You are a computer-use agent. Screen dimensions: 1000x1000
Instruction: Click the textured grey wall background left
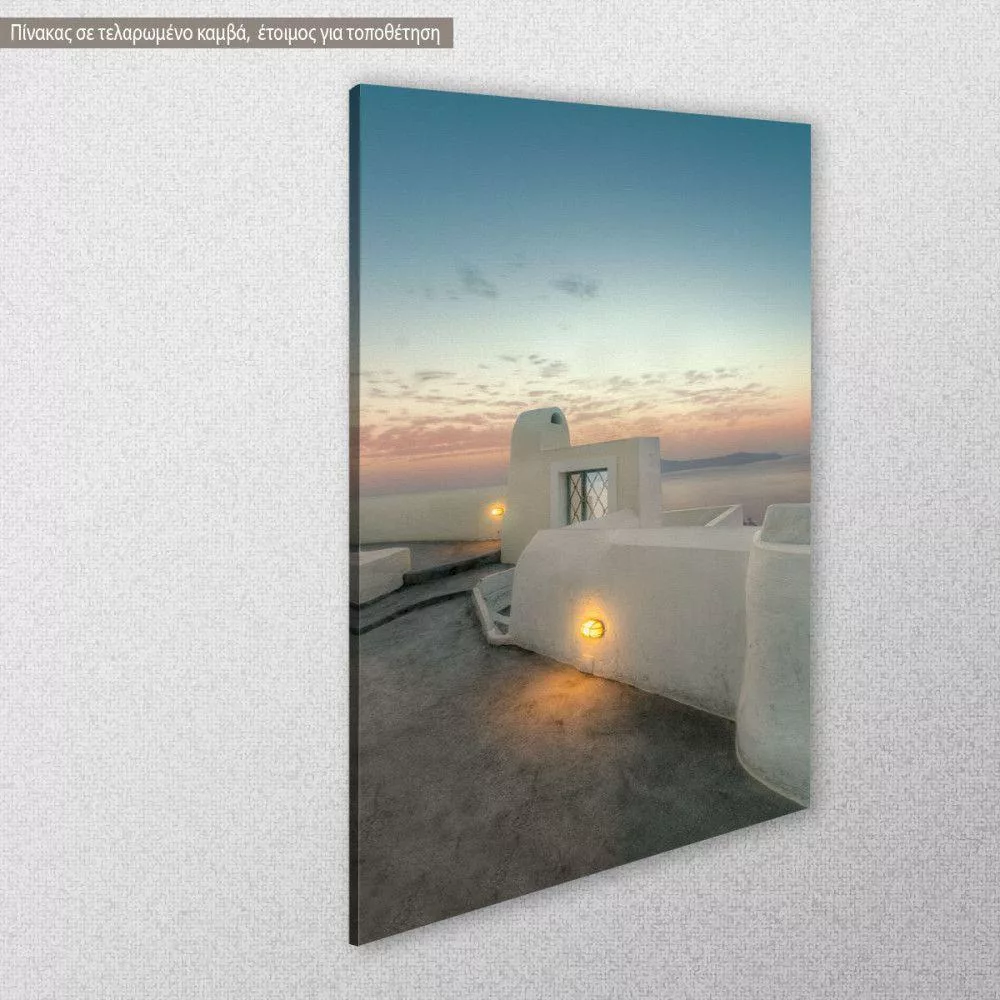pos(170,500)
